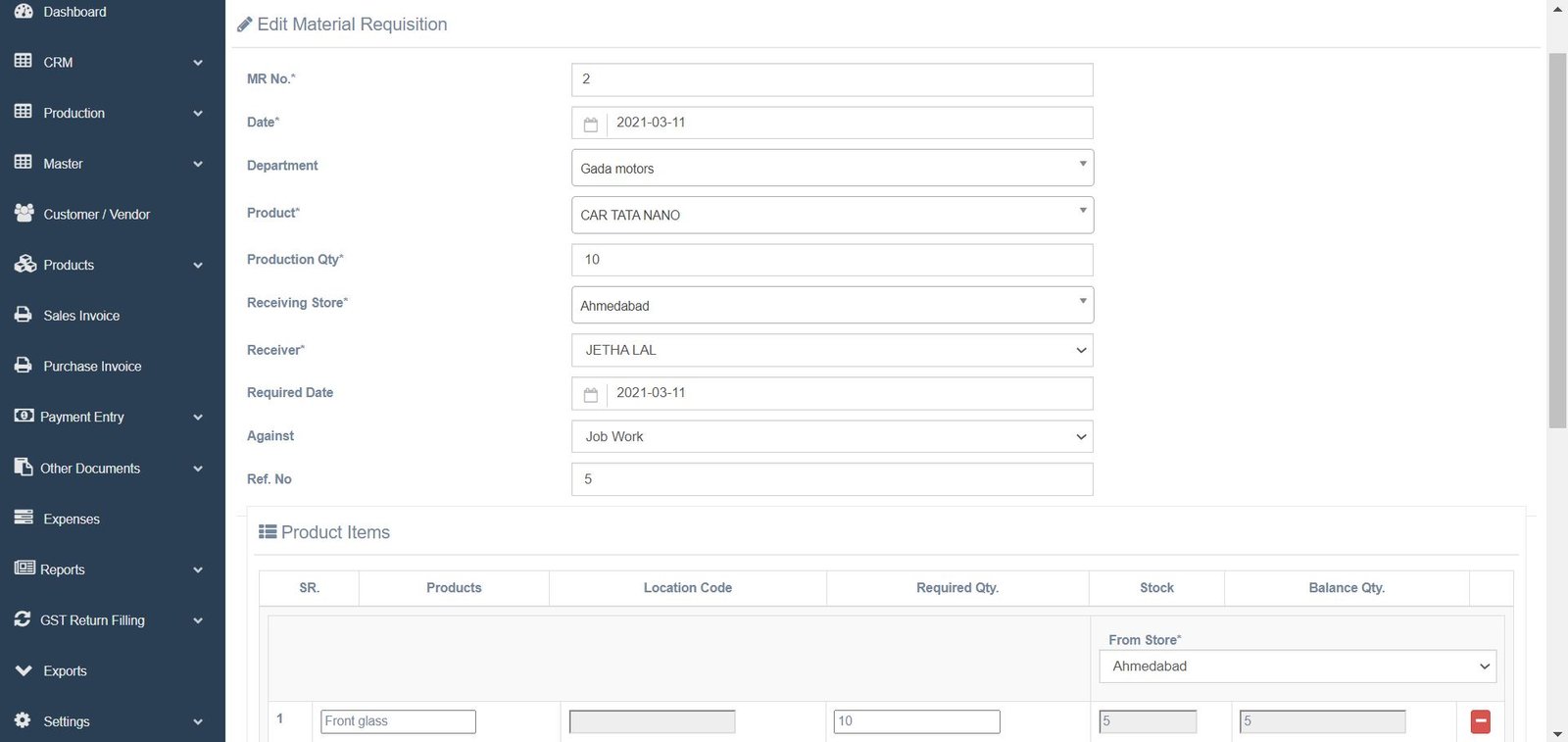Screen dimensions: 1568x742
Task: Expand the Products submenu arrow
Action: coord(198,266)
